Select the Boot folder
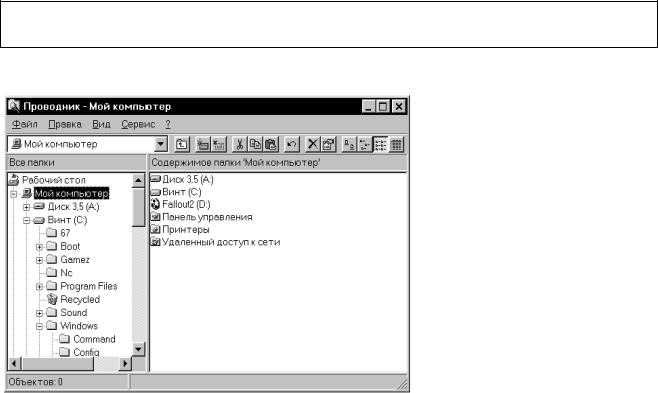 click(70, 247)
